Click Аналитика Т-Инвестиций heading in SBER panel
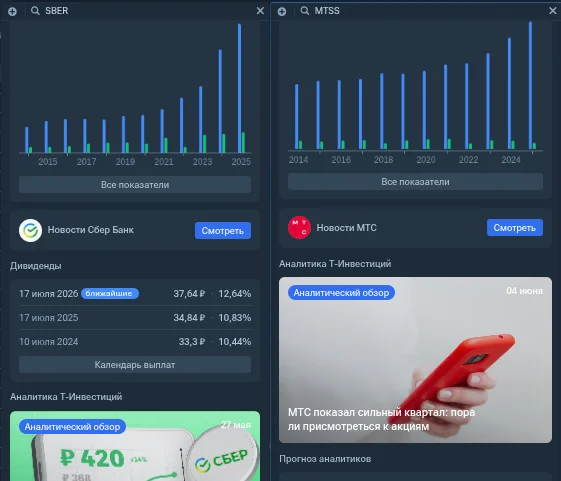 tap(66, 397)
